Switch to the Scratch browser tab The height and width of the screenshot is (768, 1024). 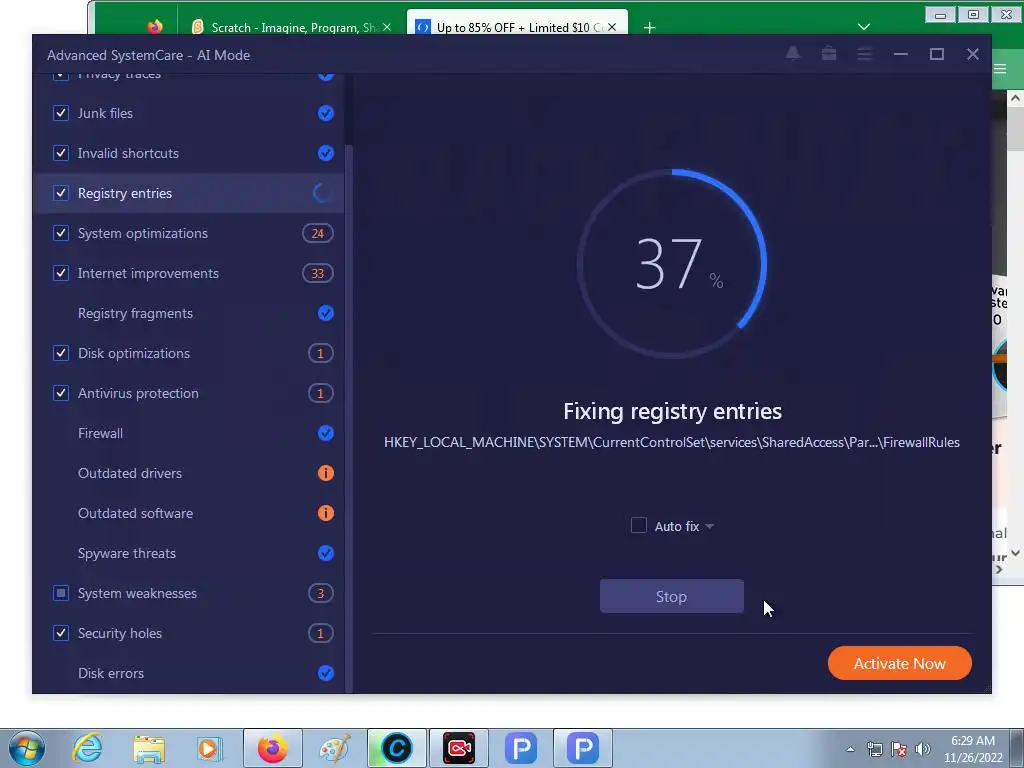tap(291, 27)
